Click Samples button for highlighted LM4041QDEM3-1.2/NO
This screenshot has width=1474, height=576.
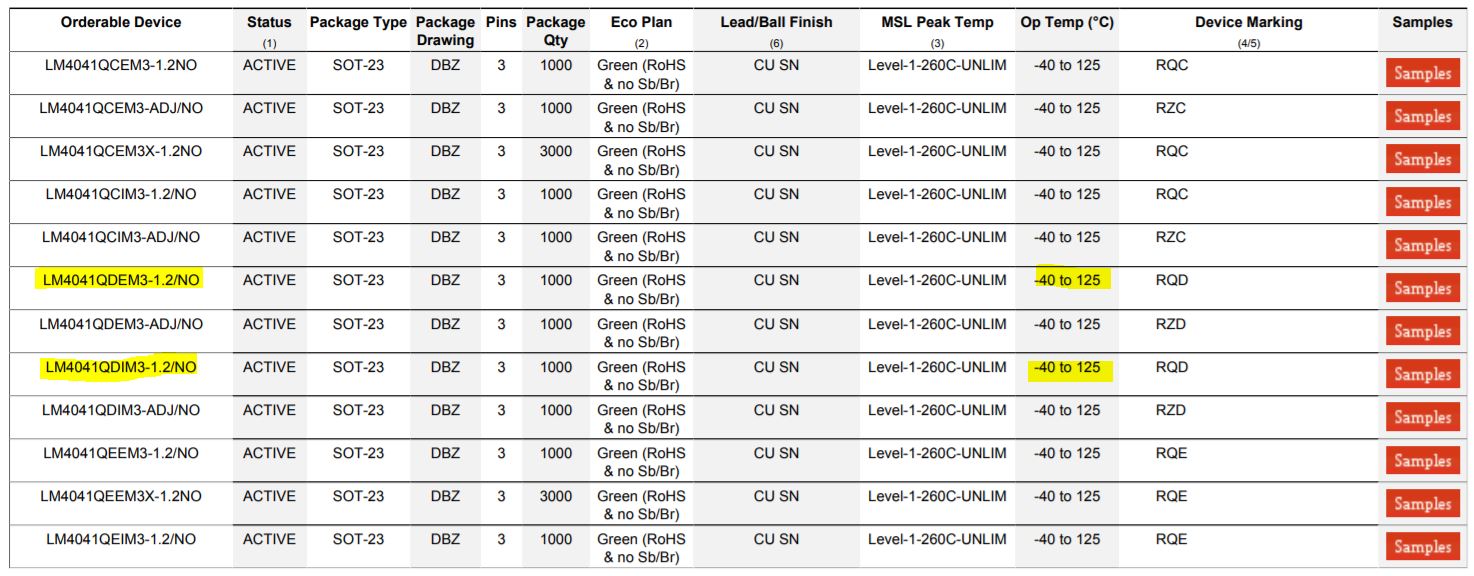point(1422,288)
